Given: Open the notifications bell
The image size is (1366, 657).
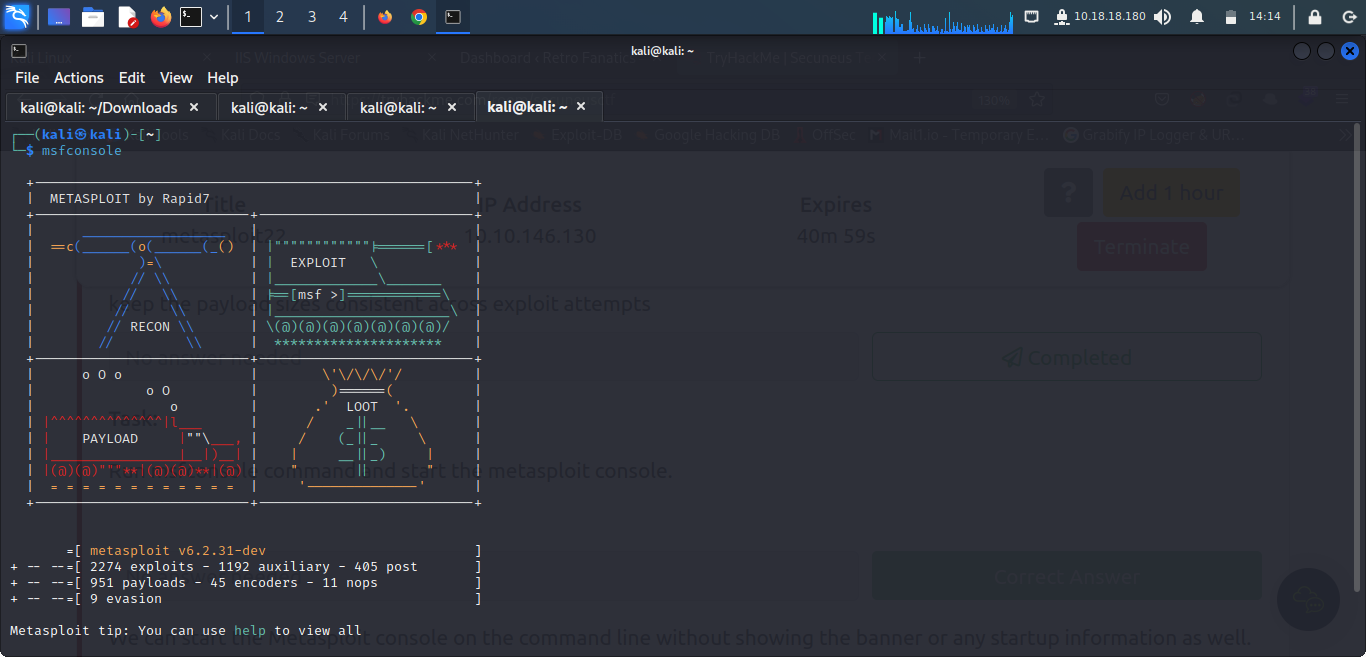Looking at the screenshot, I should tap(1197, 17).
